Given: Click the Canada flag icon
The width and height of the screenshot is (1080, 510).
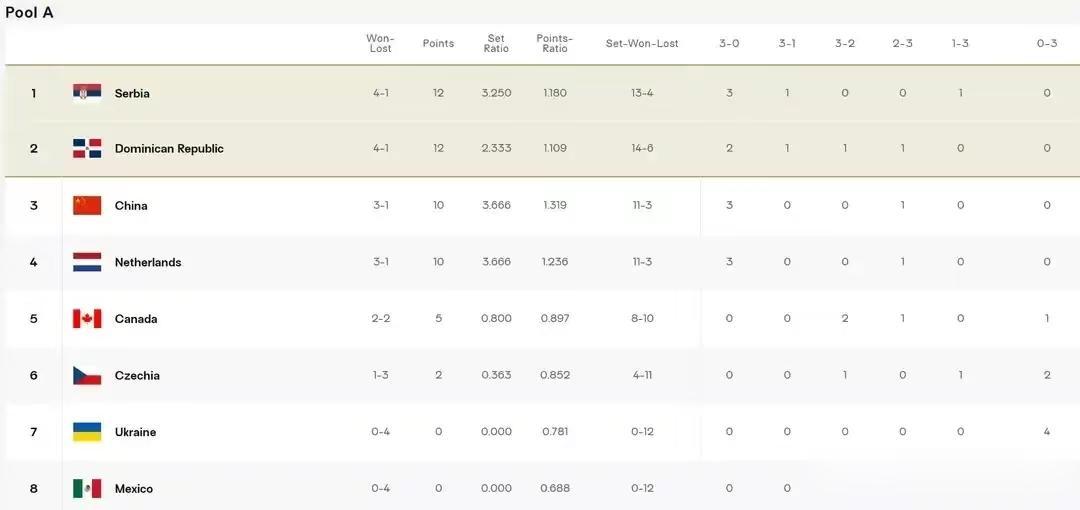Looking at the screenshot, I should [x=87, y=318].
